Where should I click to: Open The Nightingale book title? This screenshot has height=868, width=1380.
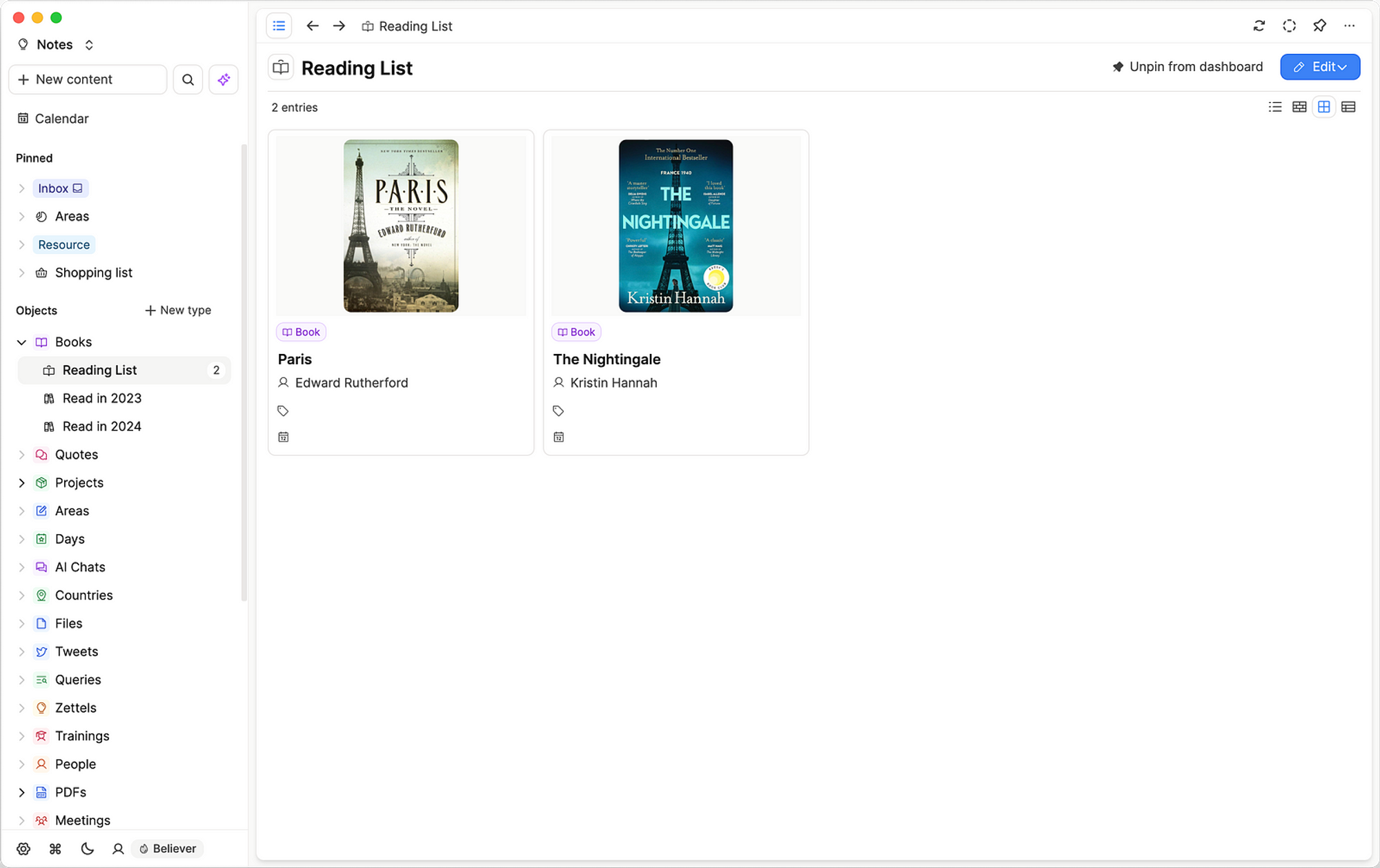click(607, 359)
